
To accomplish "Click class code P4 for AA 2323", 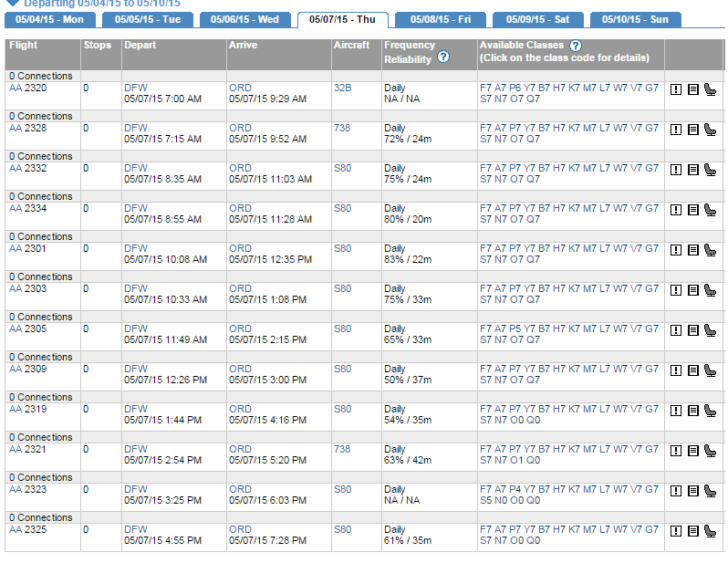I will (515, 489).
